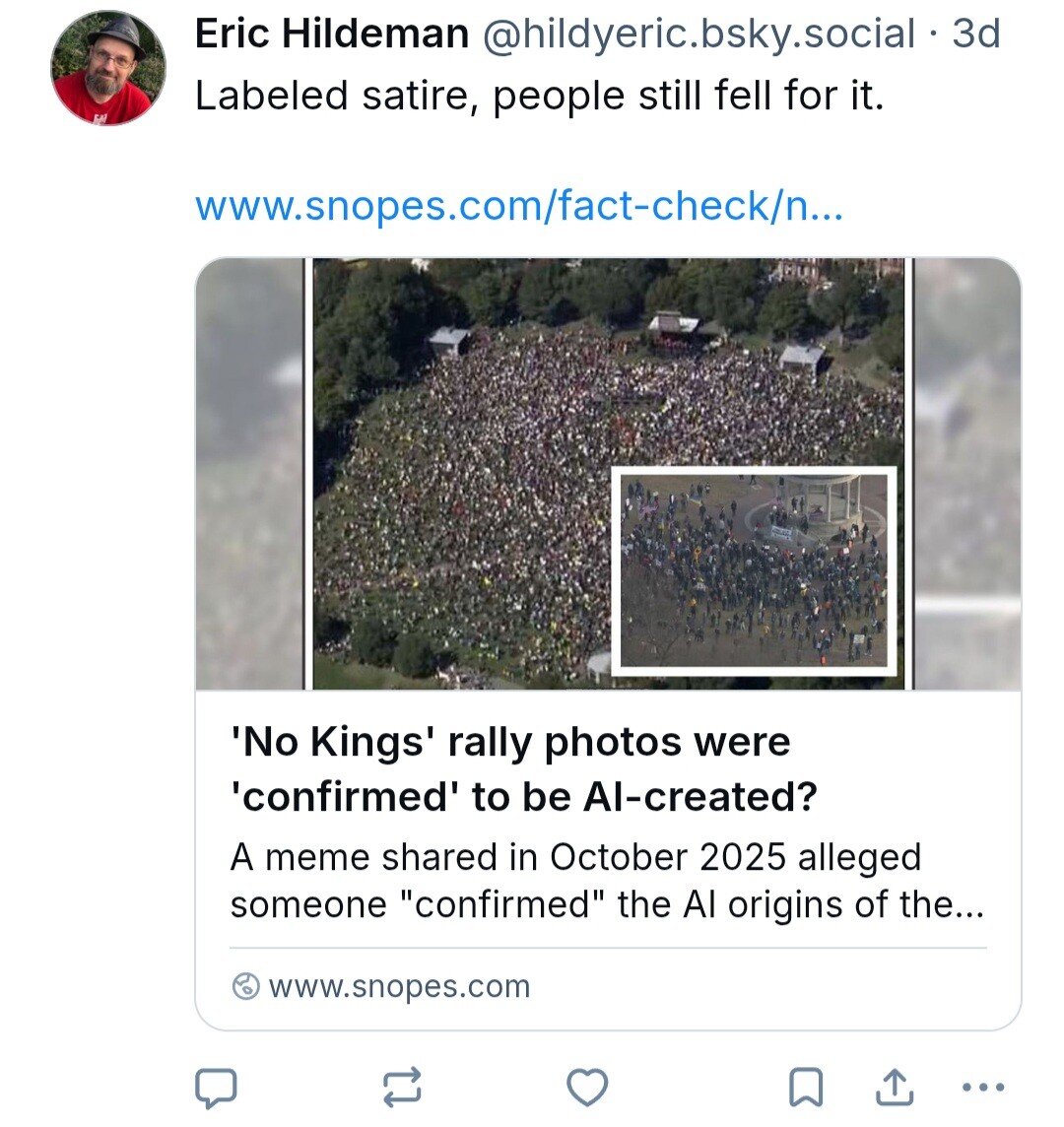Open the @hildyeric.bsky.social handle
This screenshot has width=1064, height=1127.
(x=698, y=34)
